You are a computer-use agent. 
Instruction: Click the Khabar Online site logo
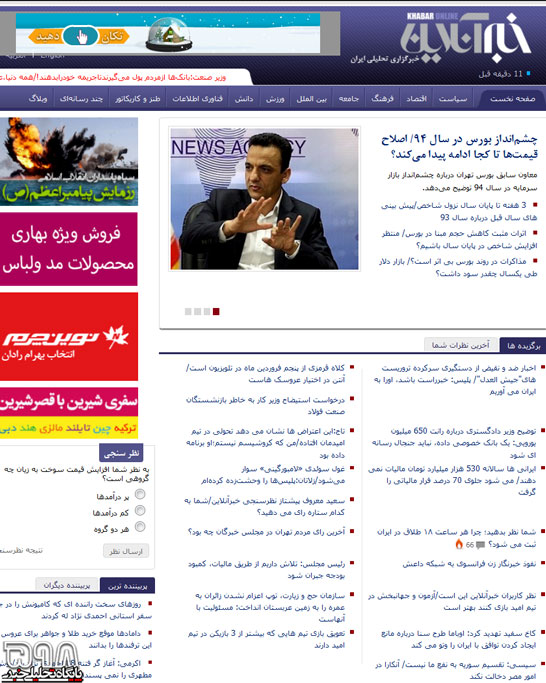(465, 38)
